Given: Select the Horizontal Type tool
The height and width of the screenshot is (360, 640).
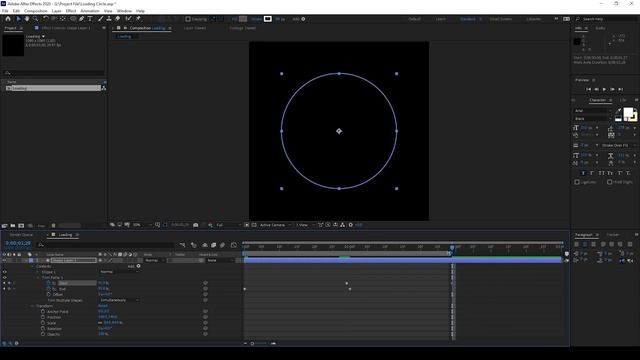Looking at the screenshot, I should pos(90,19).
